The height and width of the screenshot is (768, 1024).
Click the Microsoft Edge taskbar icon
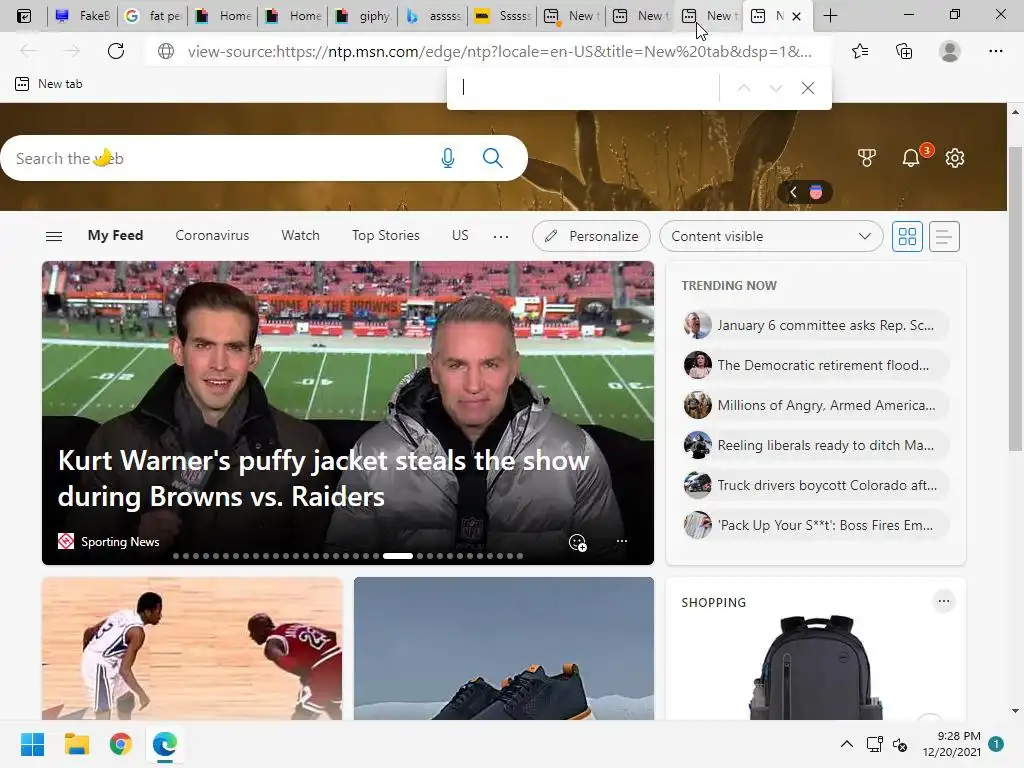coord(165,744)
